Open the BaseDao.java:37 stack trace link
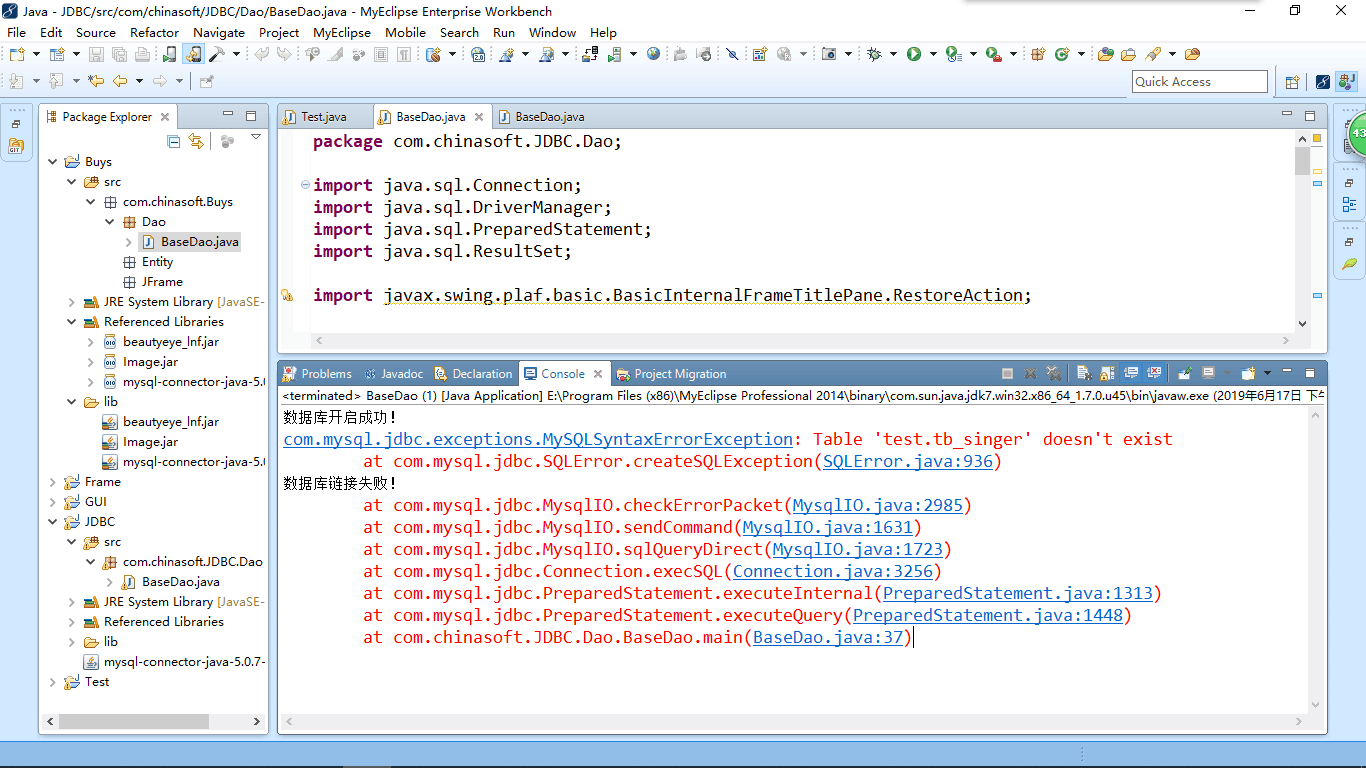Viewport: 1366px width, 768px height. coord(828,638)
